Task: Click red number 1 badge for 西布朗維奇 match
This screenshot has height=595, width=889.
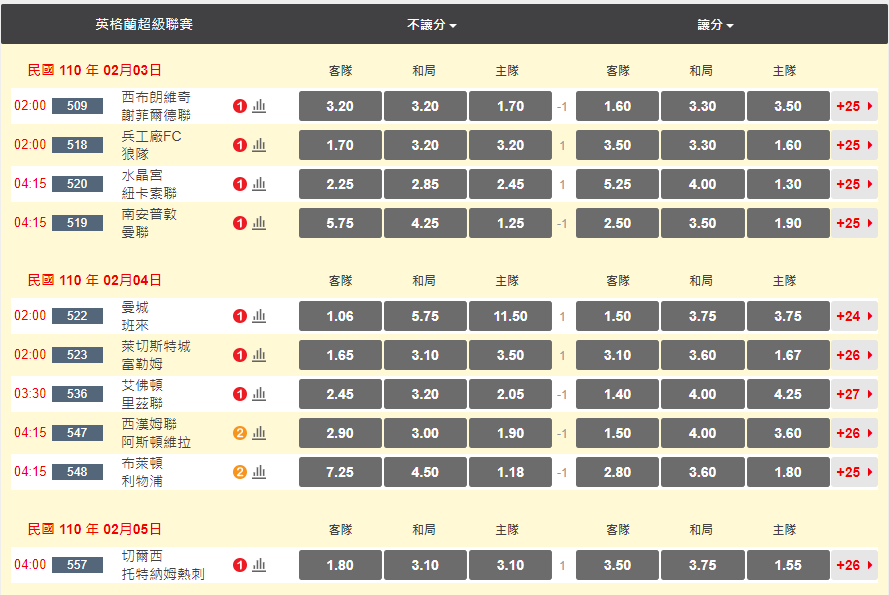Action: 240,106
